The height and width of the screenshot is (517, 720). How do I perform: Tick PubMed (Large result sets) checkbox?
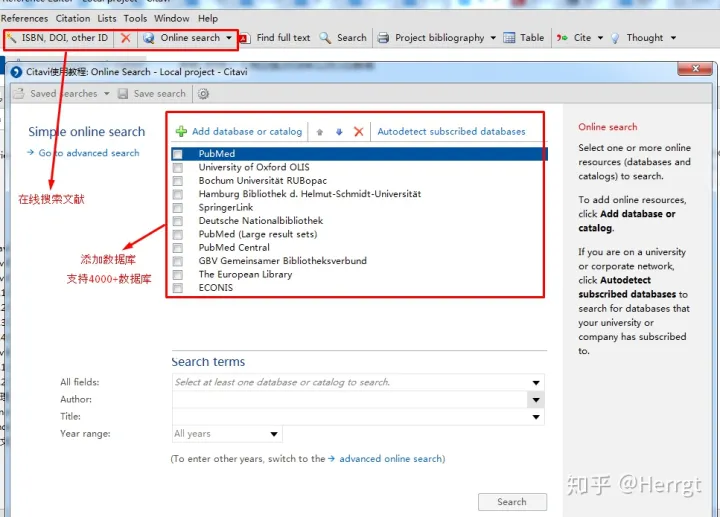pos(178,235)
